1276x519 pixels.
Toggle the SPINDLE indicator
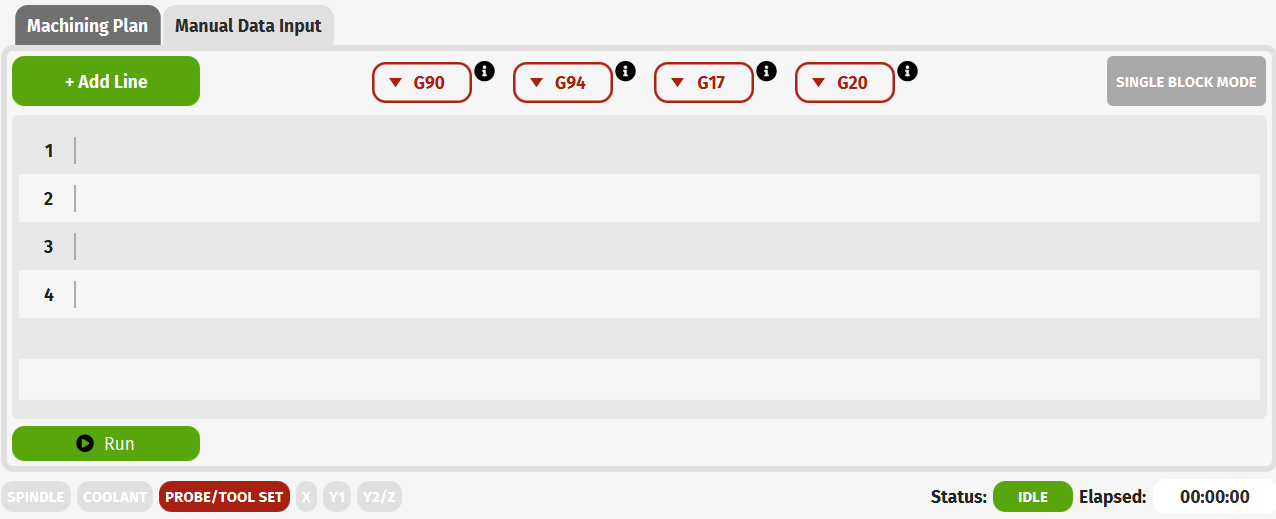point(36,497)
